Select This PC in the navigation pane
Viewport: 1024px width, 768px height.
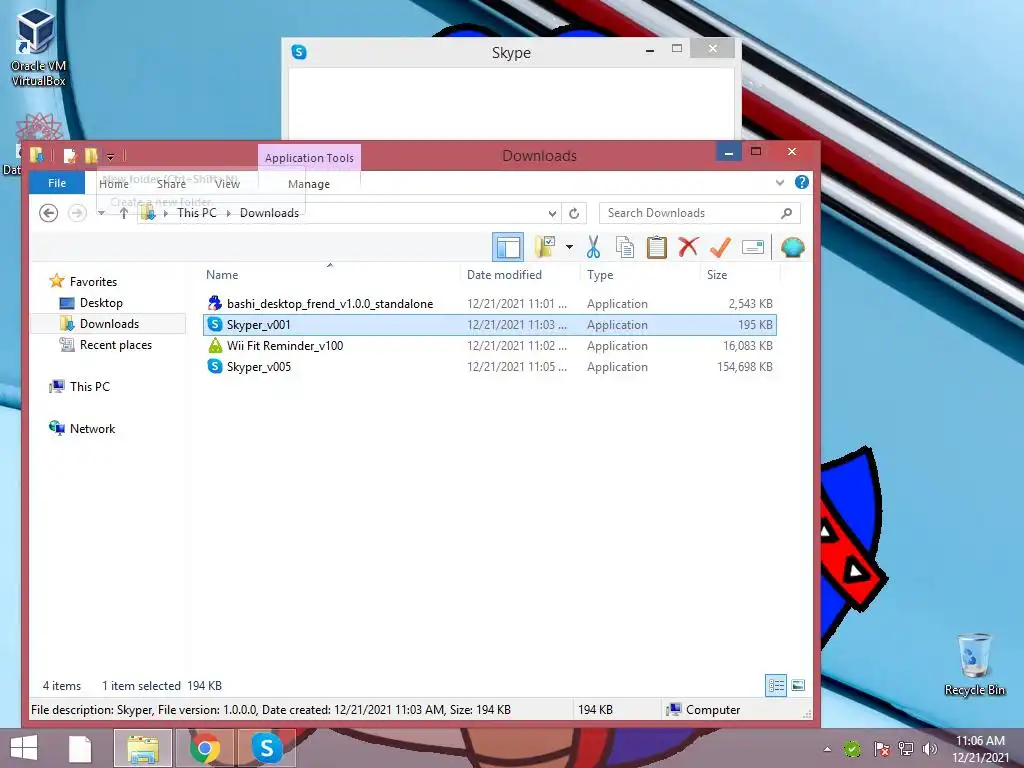click(x=89, y=387)
